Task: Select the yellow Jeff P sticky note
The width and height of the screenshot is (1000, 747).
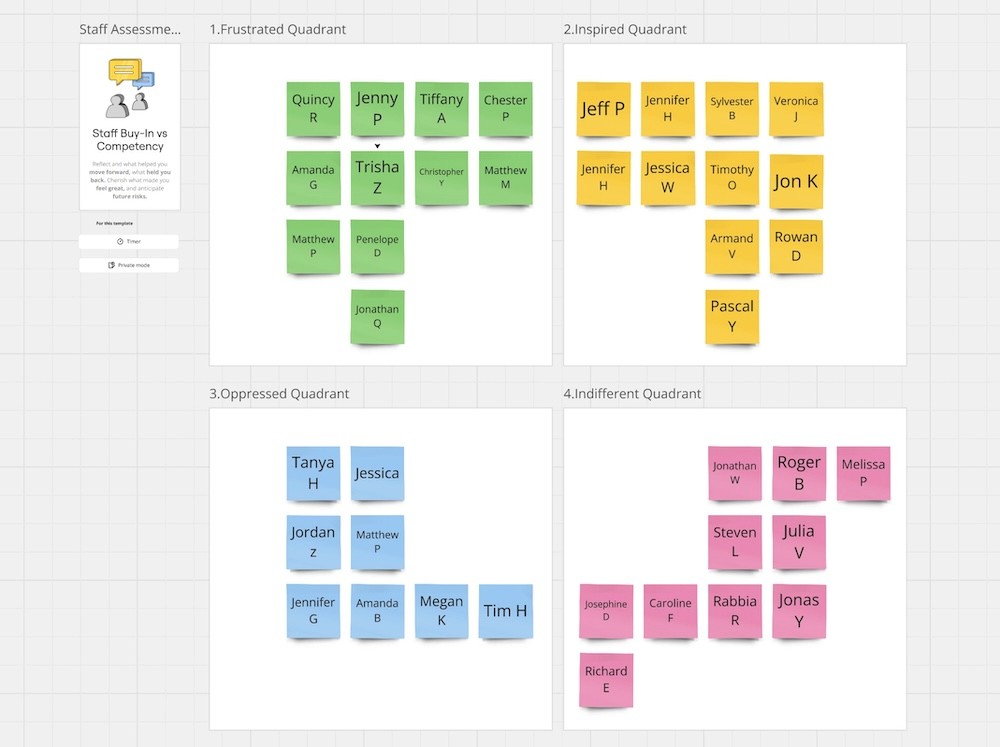Action: pyautogui.click(x=603, y=109)
